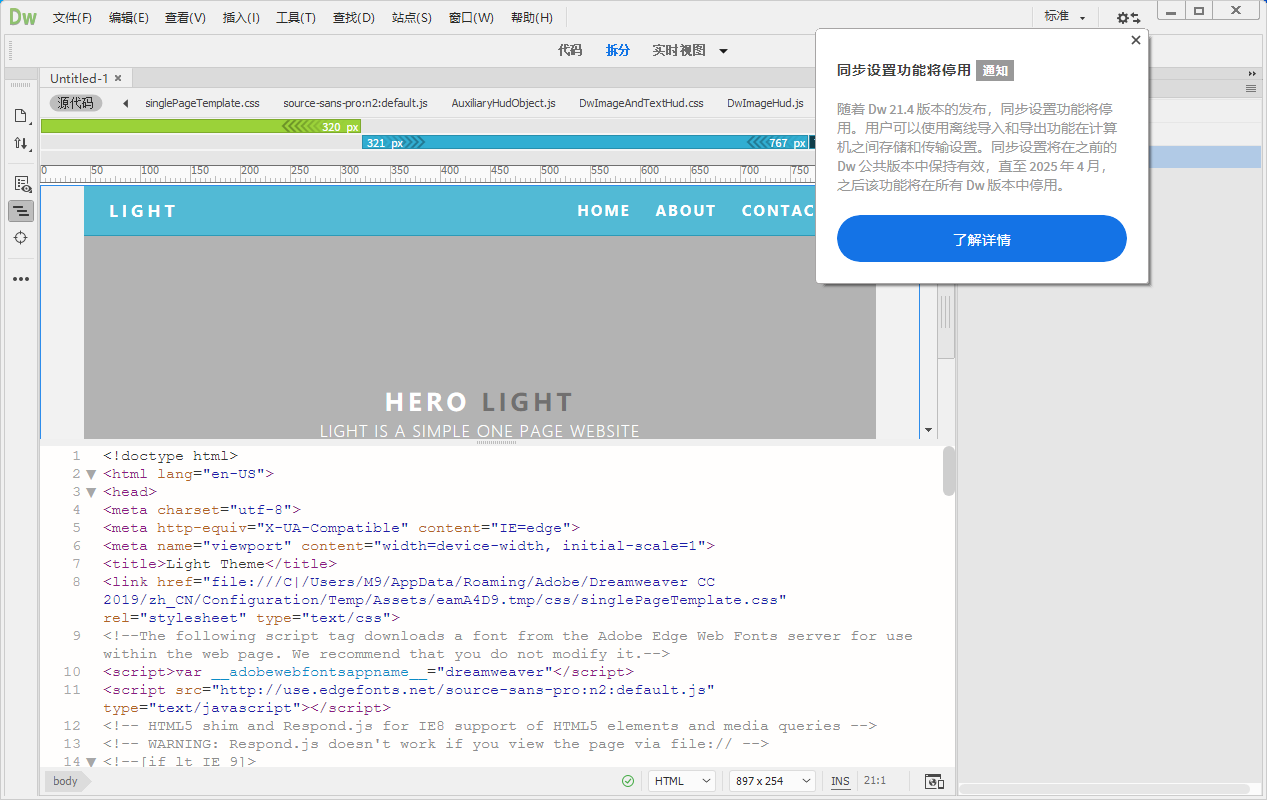Screen dimensions: 1267x800
Task: Open the 站点(S) menu
Action: (x=412, y=18)
